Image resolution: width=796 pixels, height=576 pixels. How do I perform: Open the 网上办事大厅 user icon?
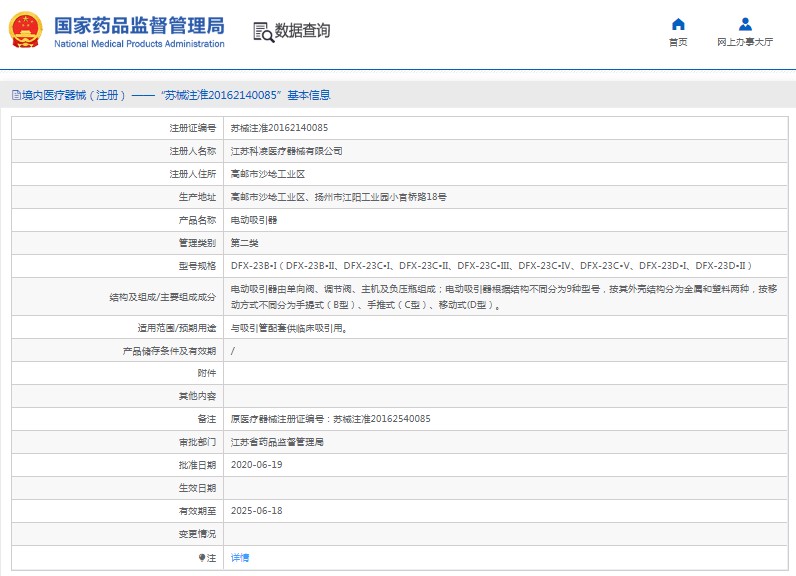pos(745,24)
